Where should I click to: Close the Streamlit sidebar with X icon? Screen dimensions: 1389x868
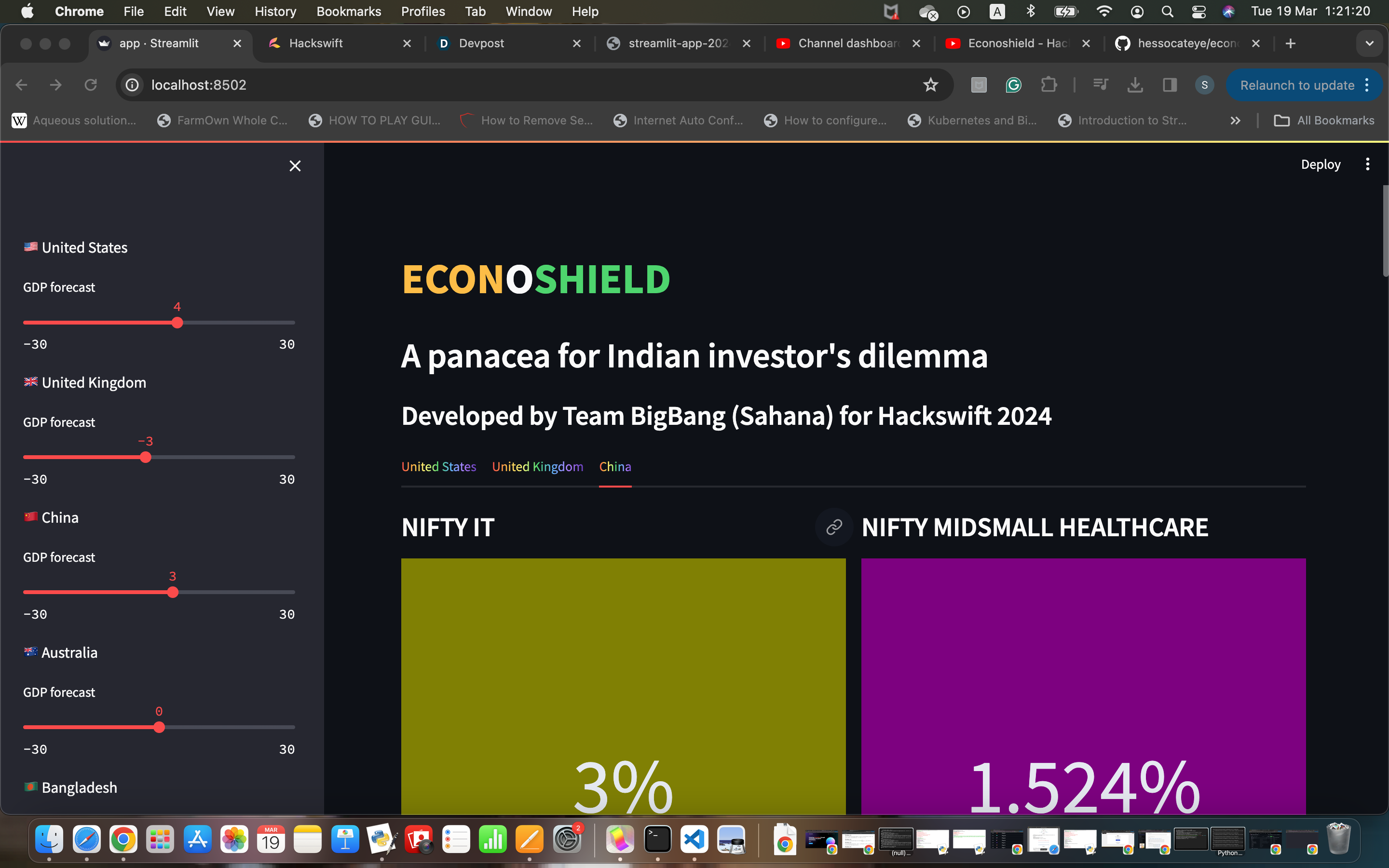click(x=295, y=166)
